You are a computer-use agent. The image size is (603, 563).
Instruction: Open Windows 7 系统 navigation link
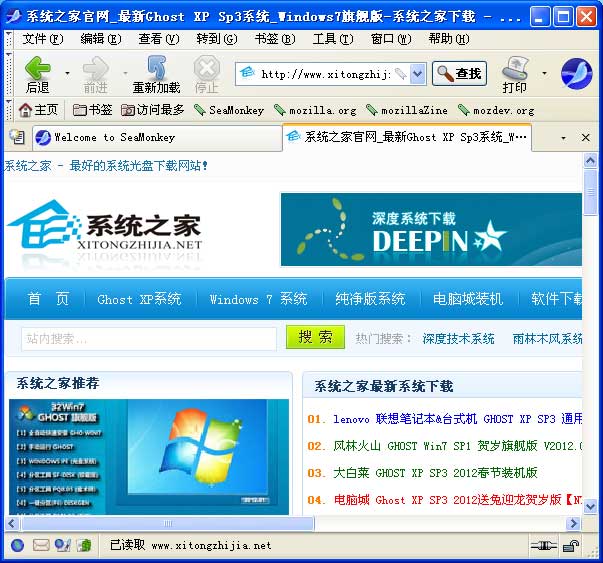click(258, 299)
